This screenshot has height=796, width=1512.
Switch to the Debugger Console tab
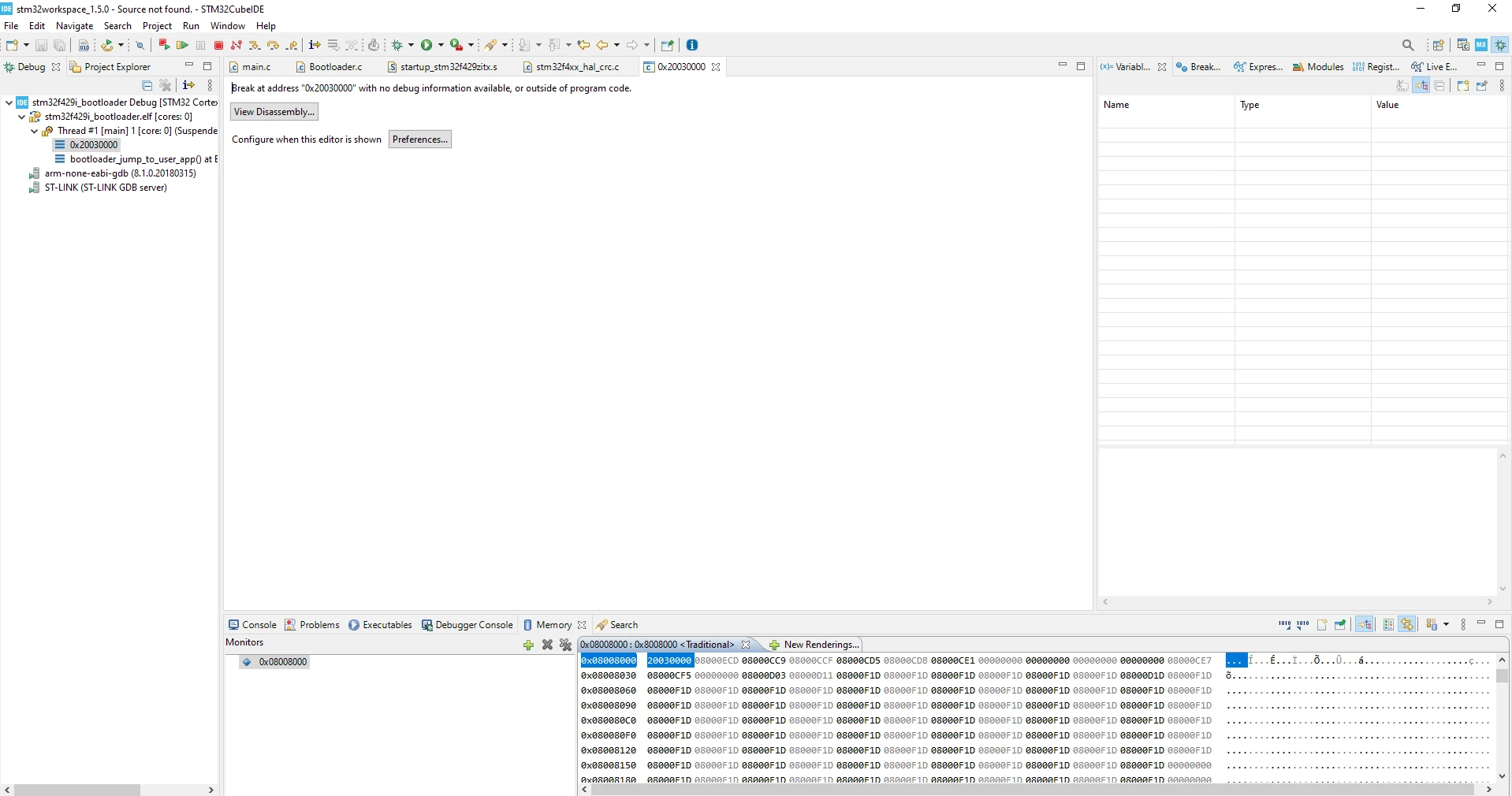[x=467, y=625]
